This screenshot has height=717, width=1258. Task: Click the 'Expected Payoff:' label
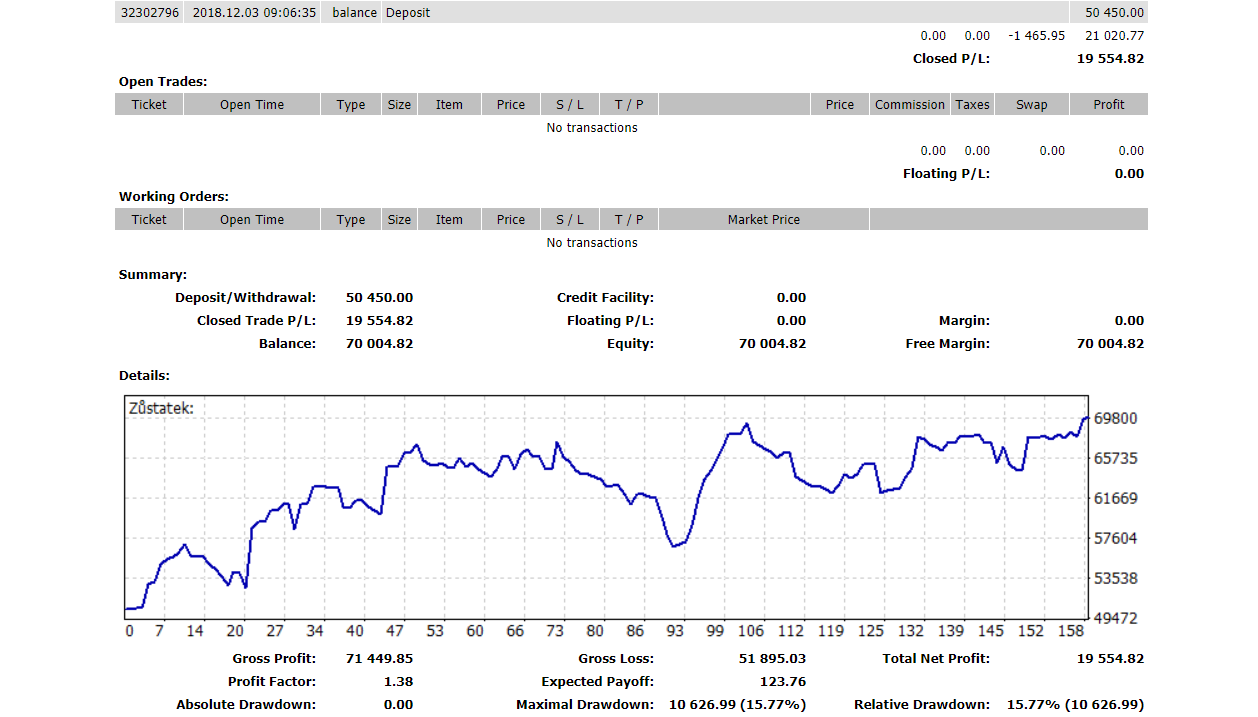(597, 681)
